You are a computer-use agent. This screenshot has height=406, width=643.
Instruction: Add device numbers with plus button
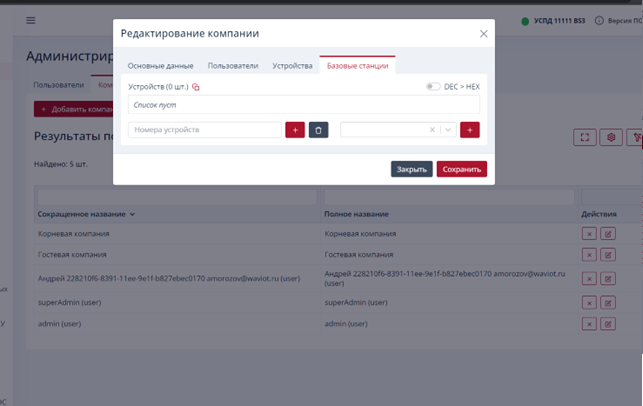point(295,130)
